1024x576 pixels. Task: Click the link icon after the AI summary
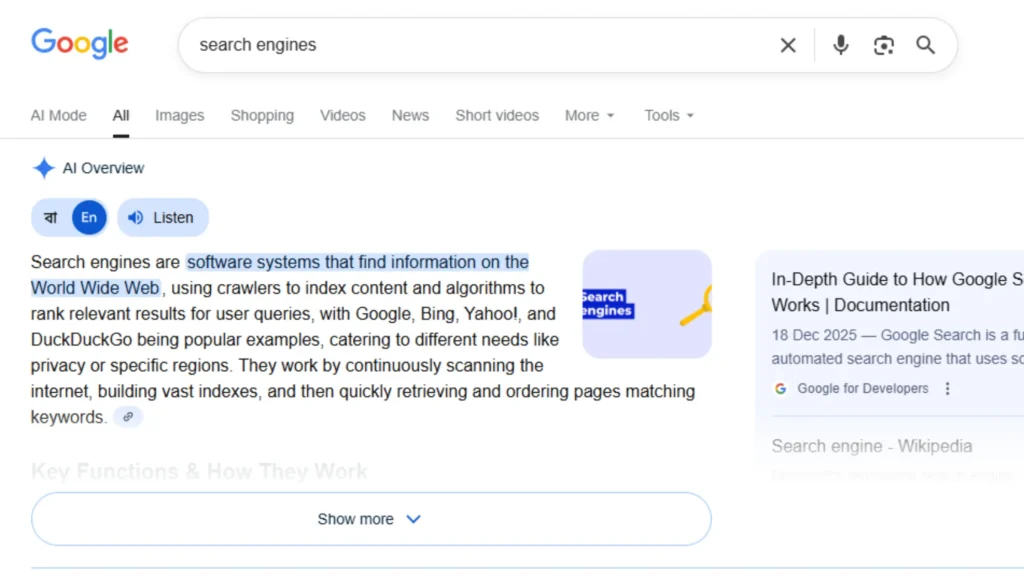pyautogui.click(x=127, y=417)
